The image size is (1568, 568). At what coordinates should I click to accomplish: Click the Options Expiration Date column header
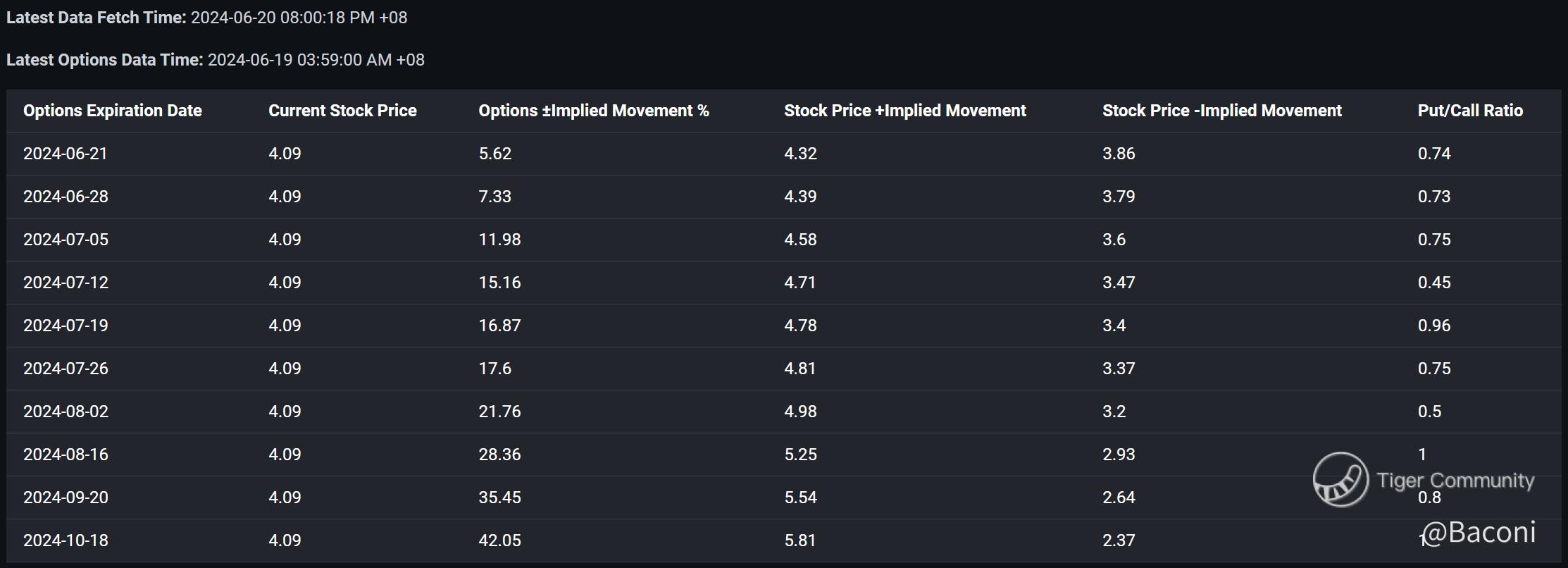[x=113, y=111]
